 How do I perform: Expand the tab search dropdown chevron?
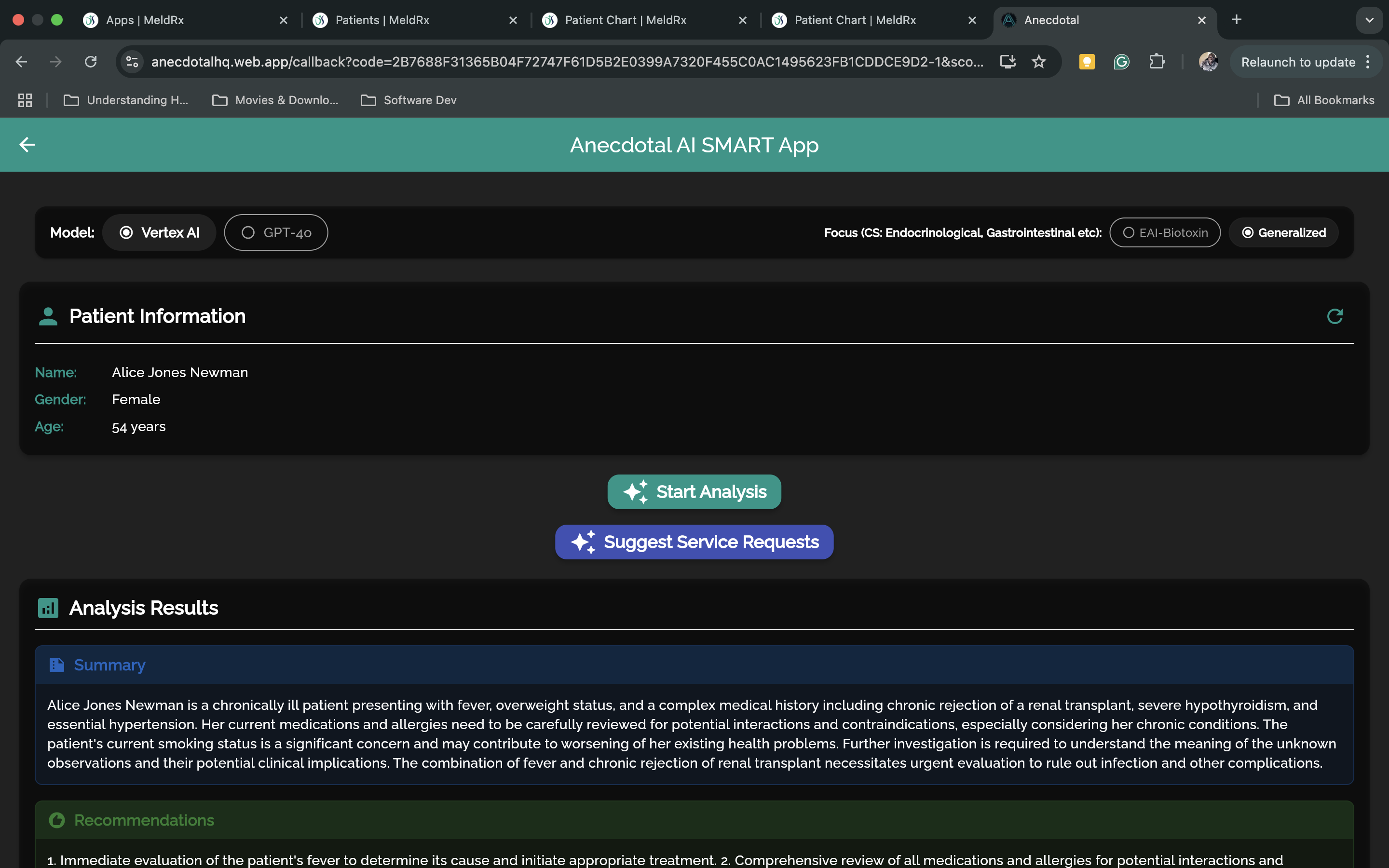point(1369,20)
